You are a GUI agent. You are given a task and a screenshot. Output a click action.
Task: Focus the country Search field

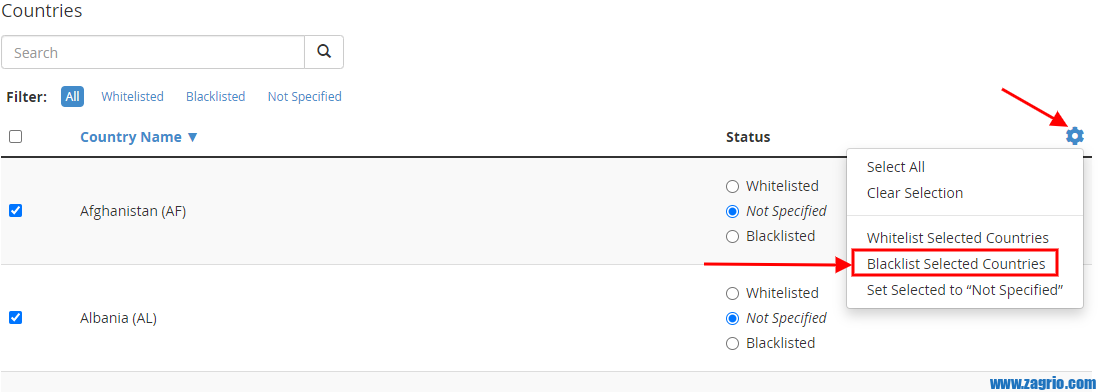(x=153, y=52)
